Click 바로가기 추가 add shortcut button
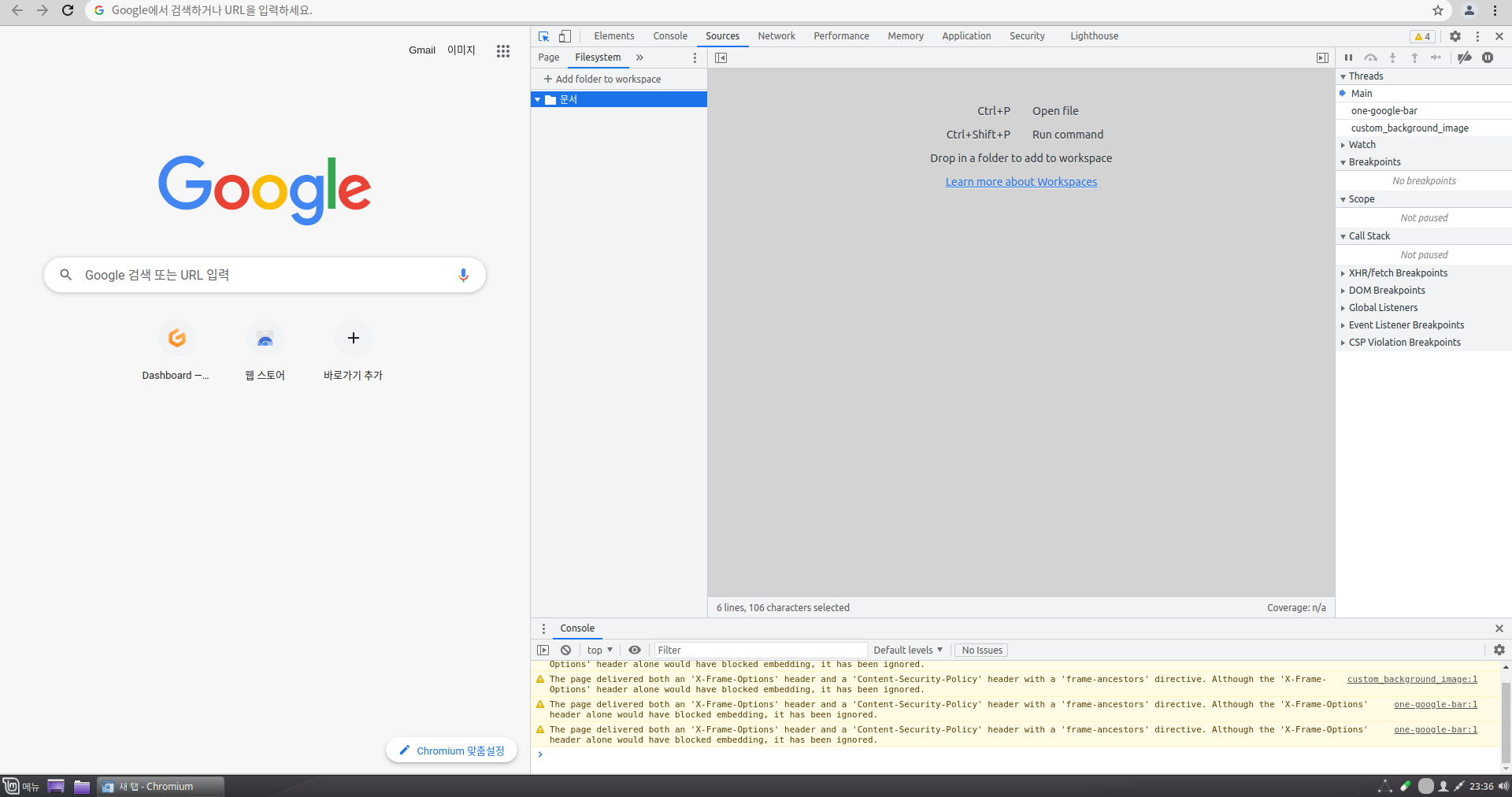 pos(354,351)
